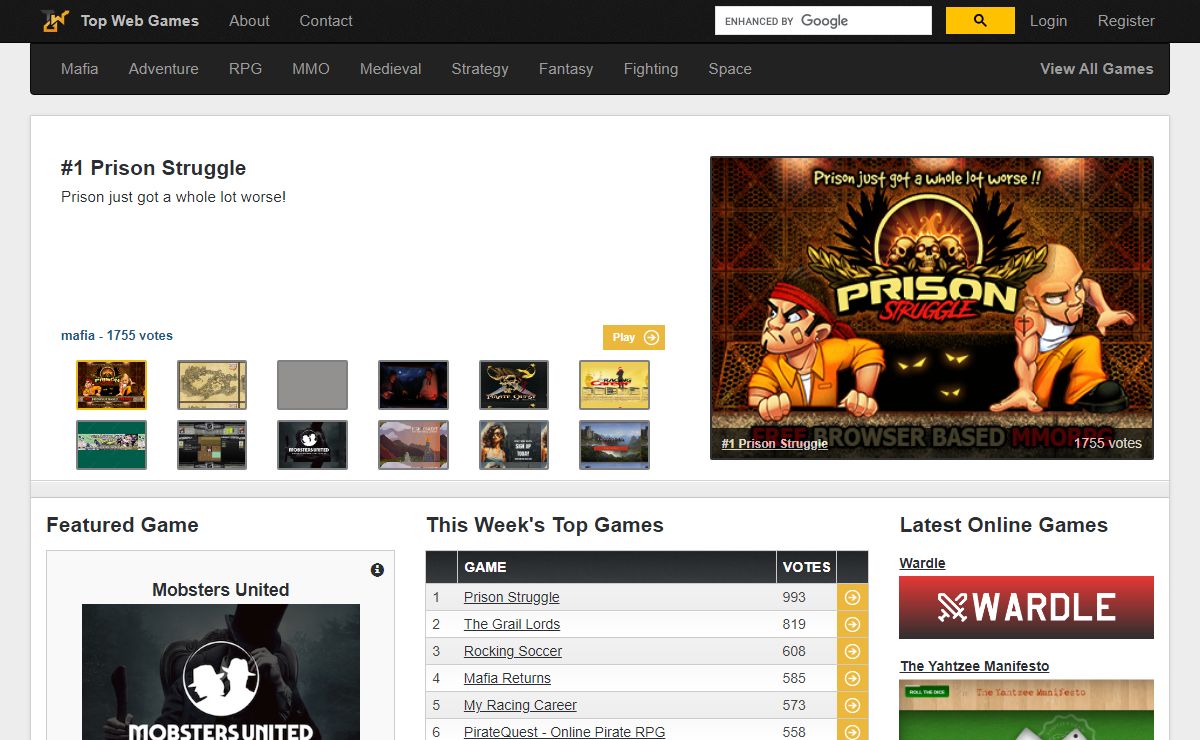Go to the About page
The height and width of the screenshot is (740, 1200).
pos(249,21)
